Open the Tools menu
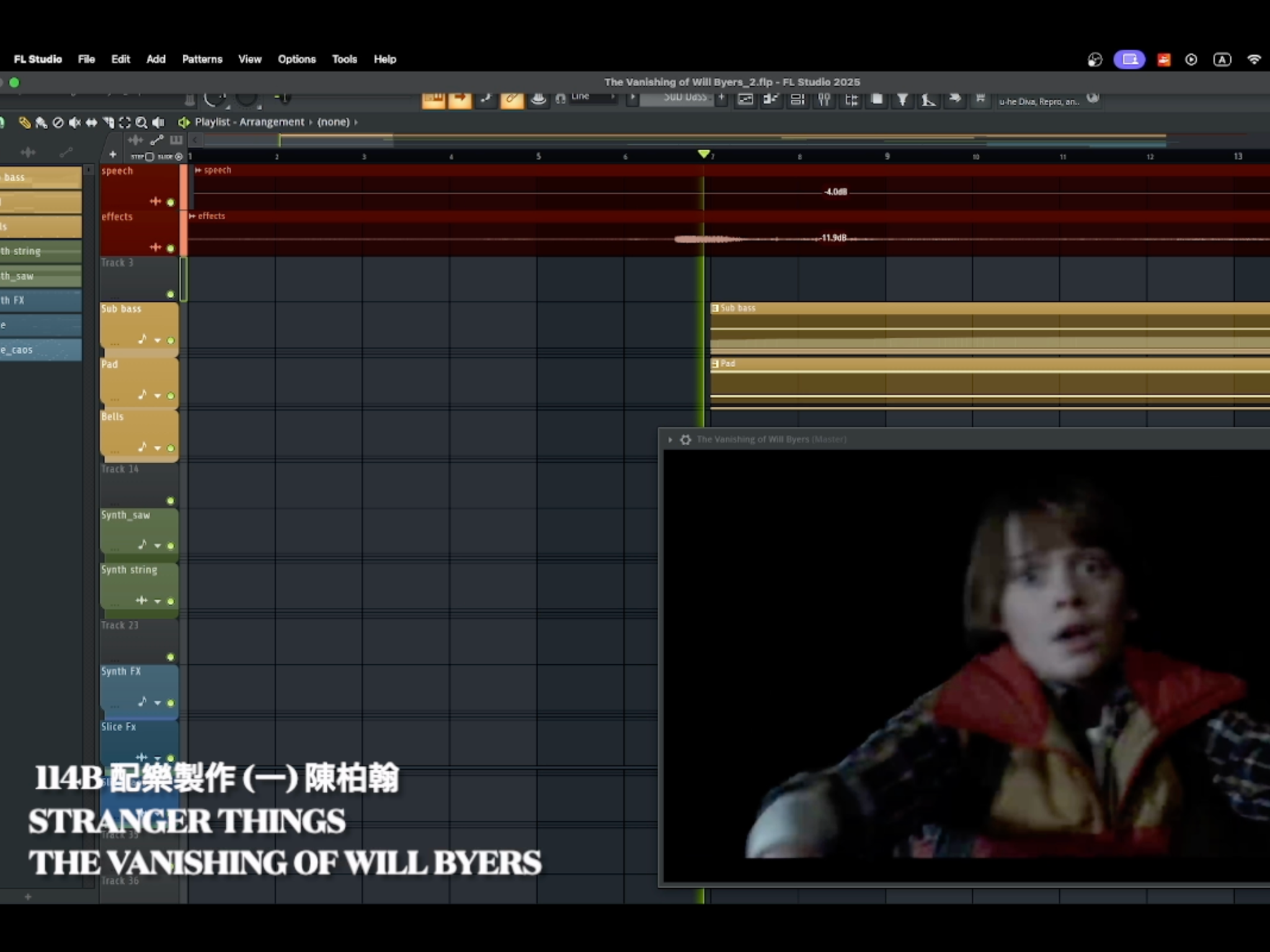1270x952 pixels. coord(344,60)
